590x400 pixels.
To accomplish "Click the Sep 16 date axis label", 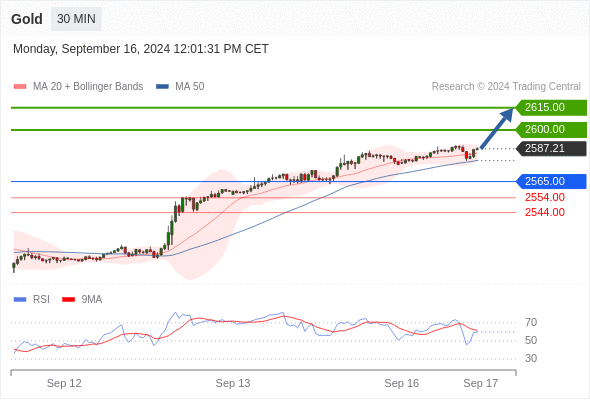I will (x=401, y=383).
